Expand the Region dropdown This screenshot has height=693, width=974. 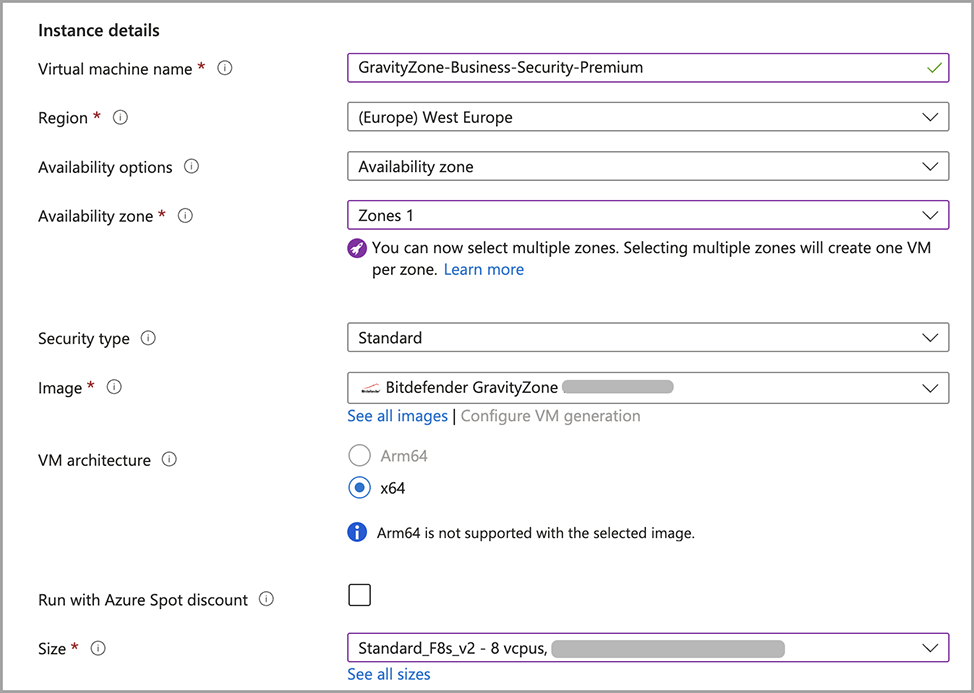[x=647, y=118]
